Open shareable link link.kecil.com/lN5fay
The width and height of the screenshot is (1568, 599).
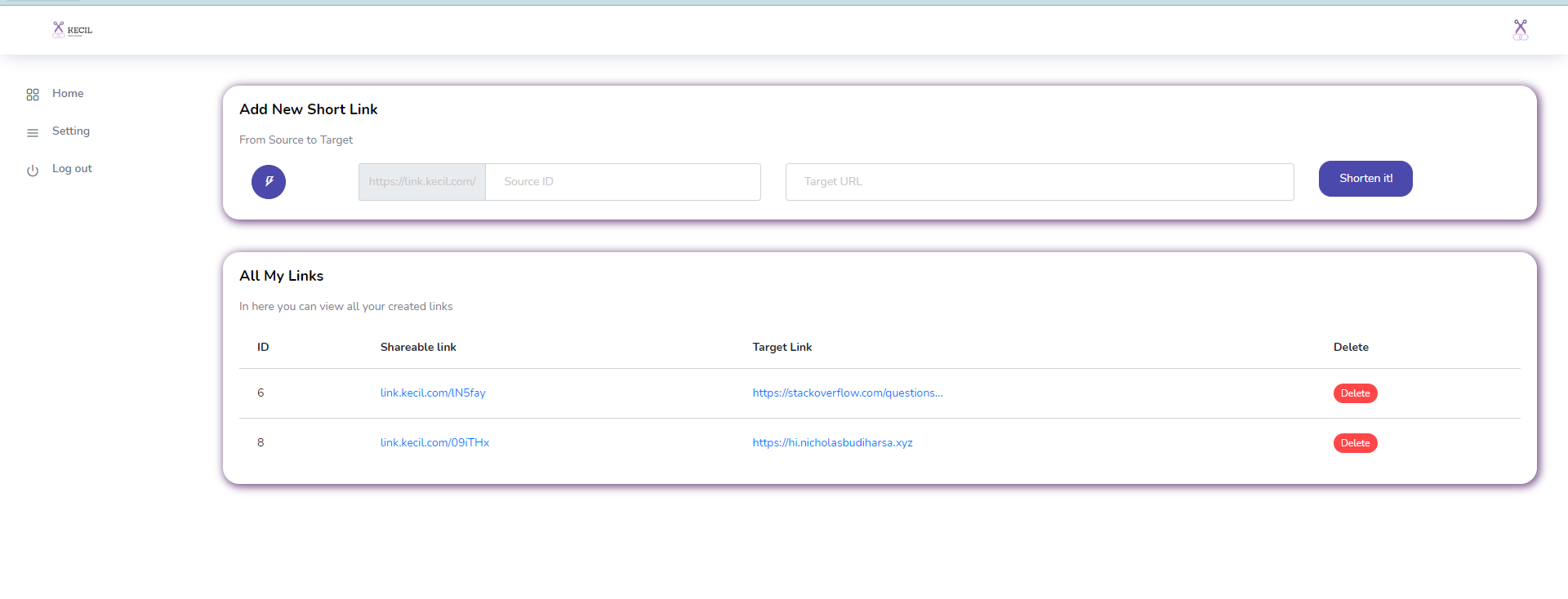click(x=433, y=393)
